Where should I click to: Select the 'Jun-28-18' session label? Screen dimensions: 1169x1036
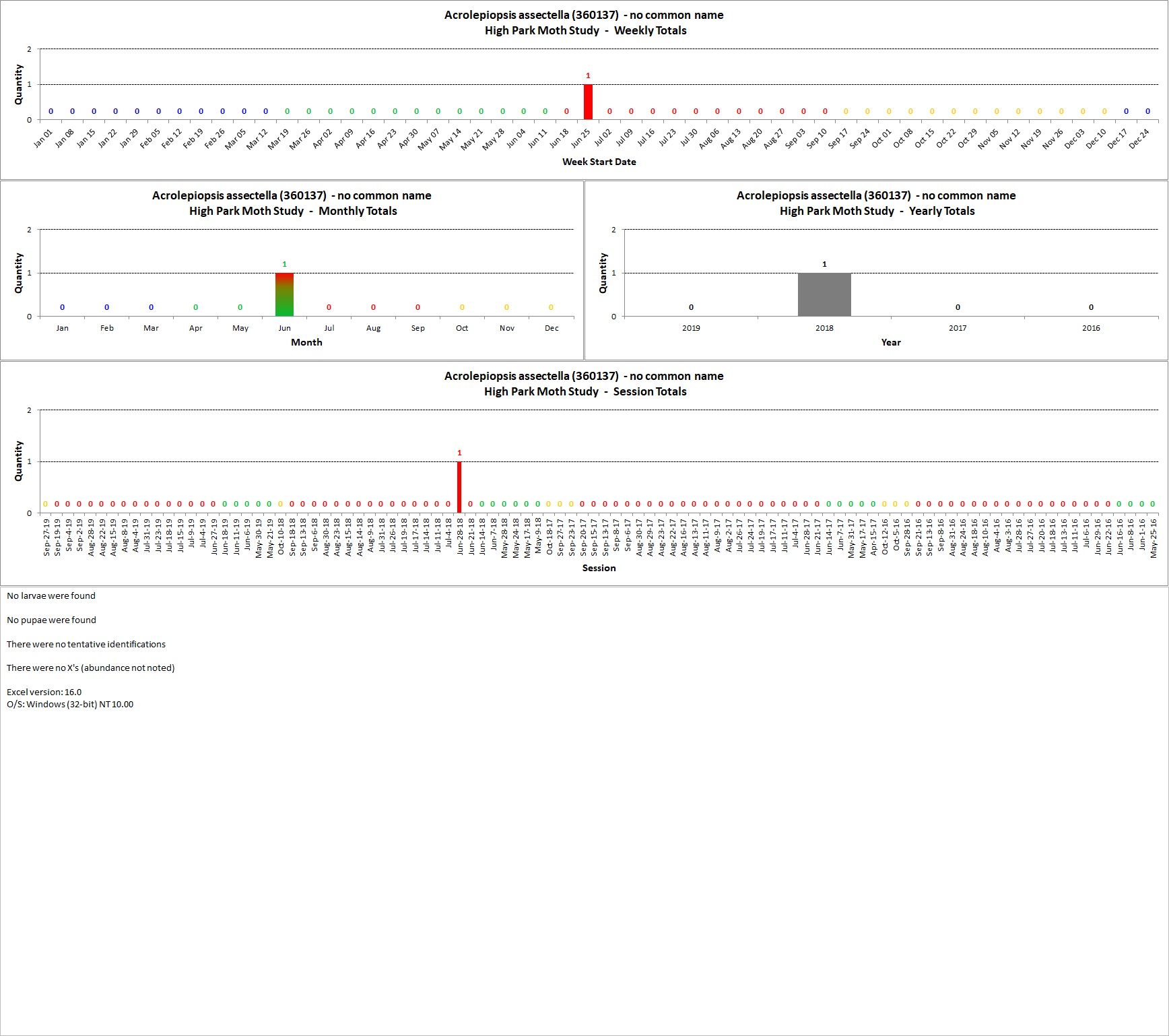pyautogui.click(x=460, y=536)
